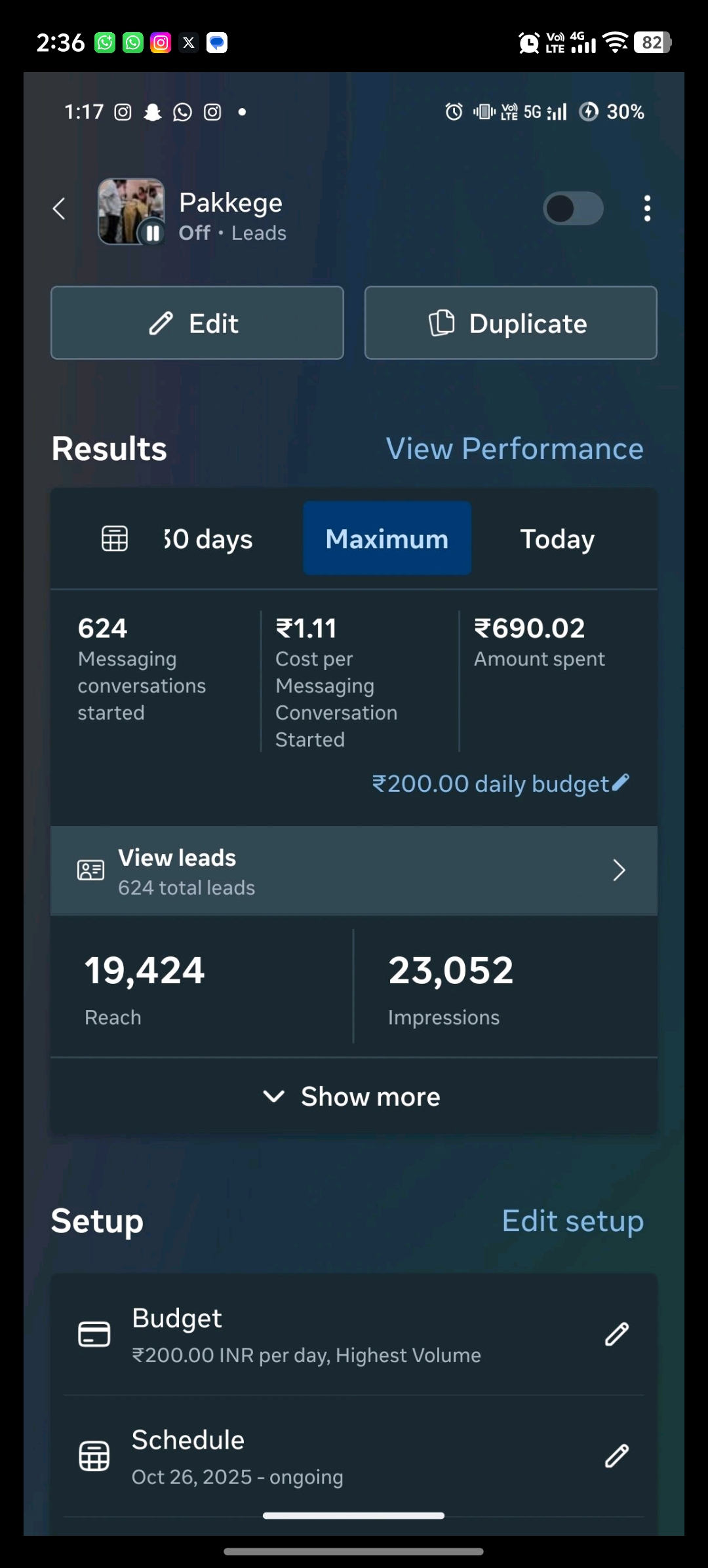Image resolution: width=708 pixels, height=1568 pixels.
Task: Open the three-dot overflow menu
Action: tap(646, 208)
